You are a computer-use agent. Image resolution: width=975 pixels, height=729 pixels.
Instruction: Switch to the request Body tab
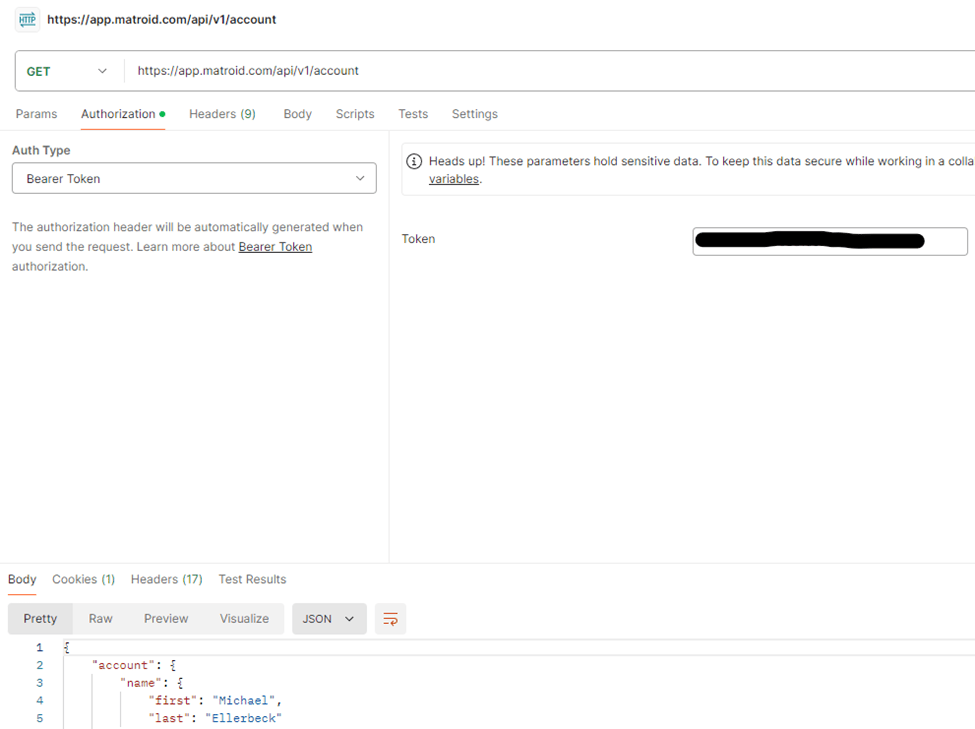pyautogui.click(x=297, y=114)
